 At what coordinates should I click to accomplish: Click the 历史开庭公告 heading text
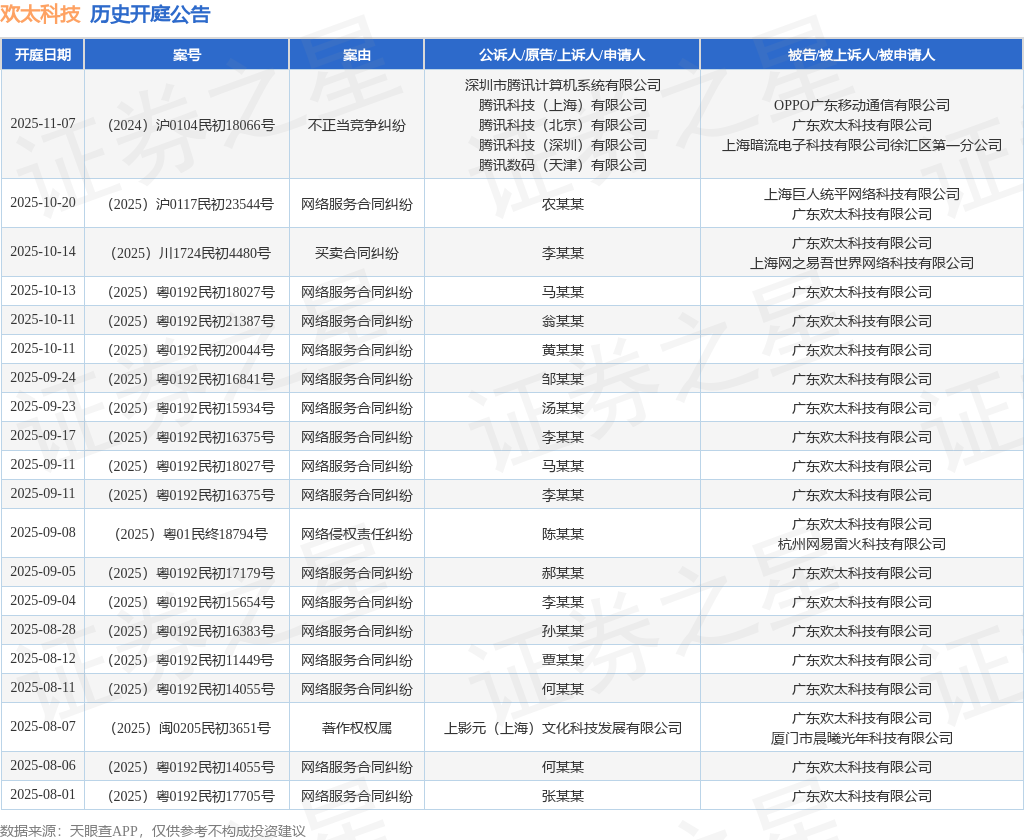pos(150,15)
